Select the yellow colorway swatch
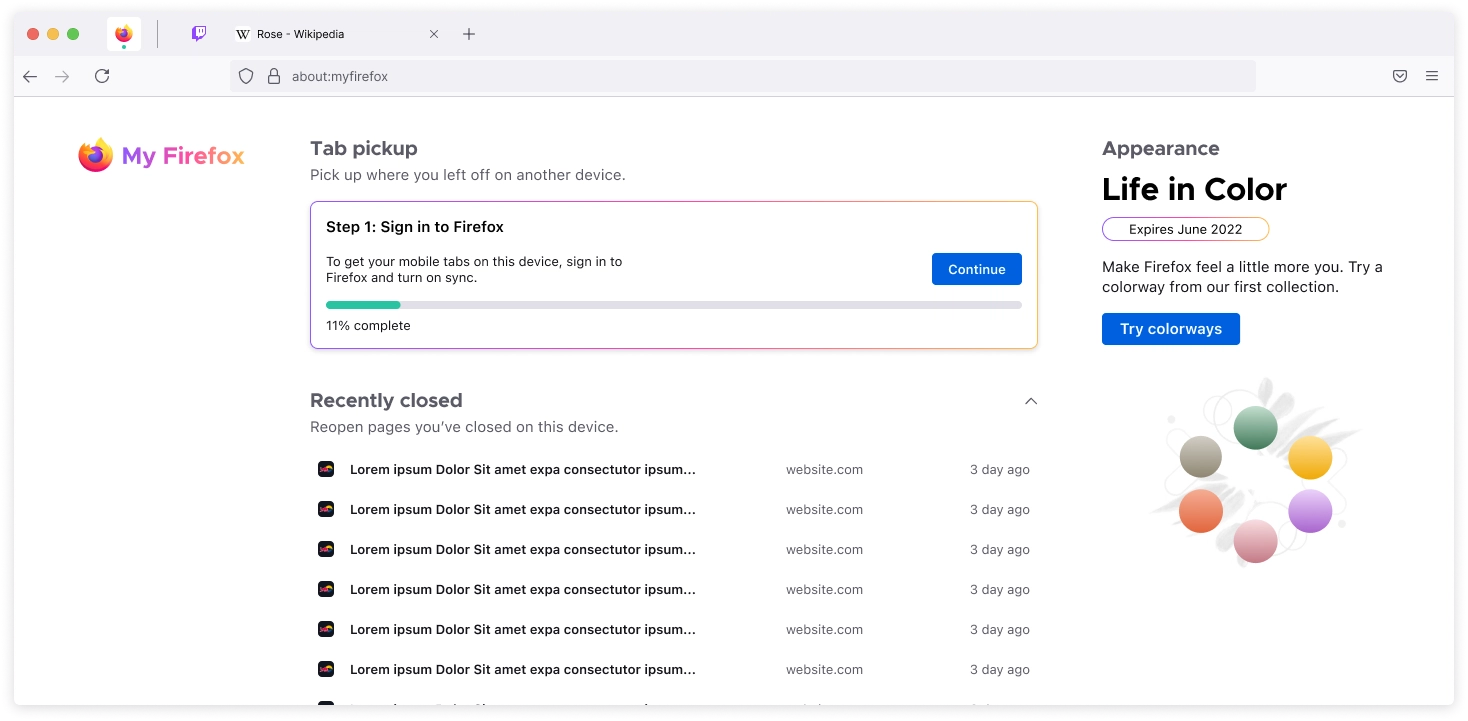This screenshot has width=1468, height=721. 1310,458
